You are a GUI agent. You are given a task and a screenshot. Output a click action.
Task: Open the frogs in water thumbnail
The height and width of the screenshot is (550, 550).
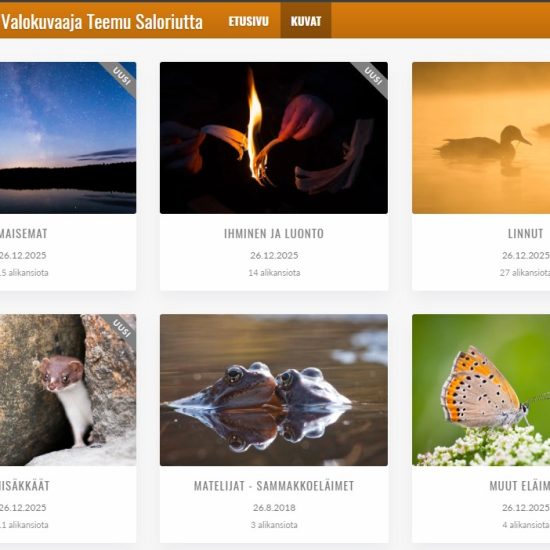point(274,390)
